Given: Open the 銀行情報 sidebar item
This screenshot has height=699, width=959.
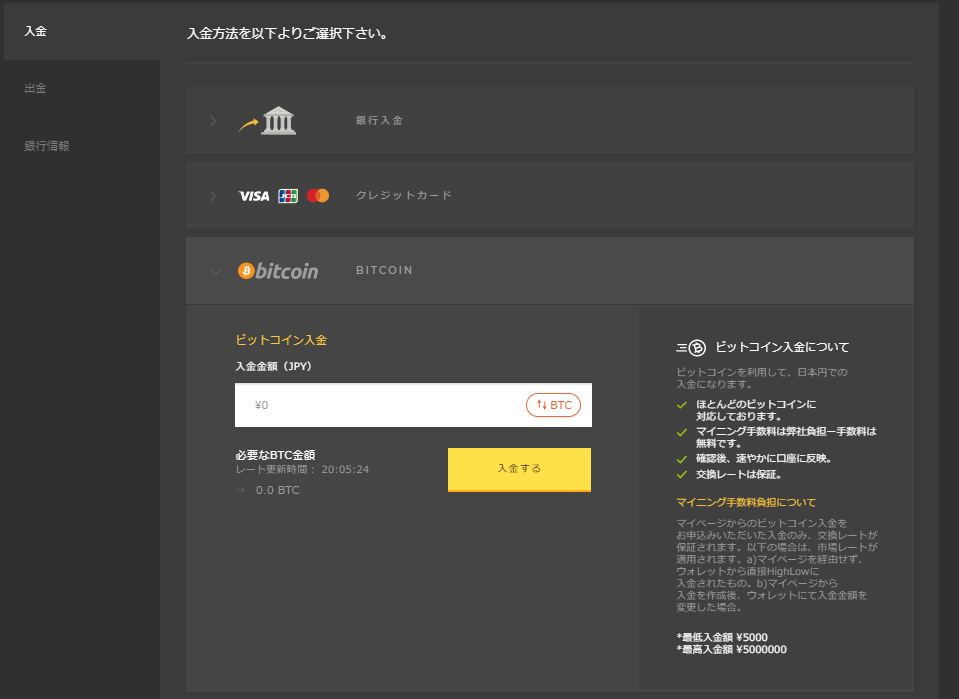Looking at the screenshot, I should [46, 144].
